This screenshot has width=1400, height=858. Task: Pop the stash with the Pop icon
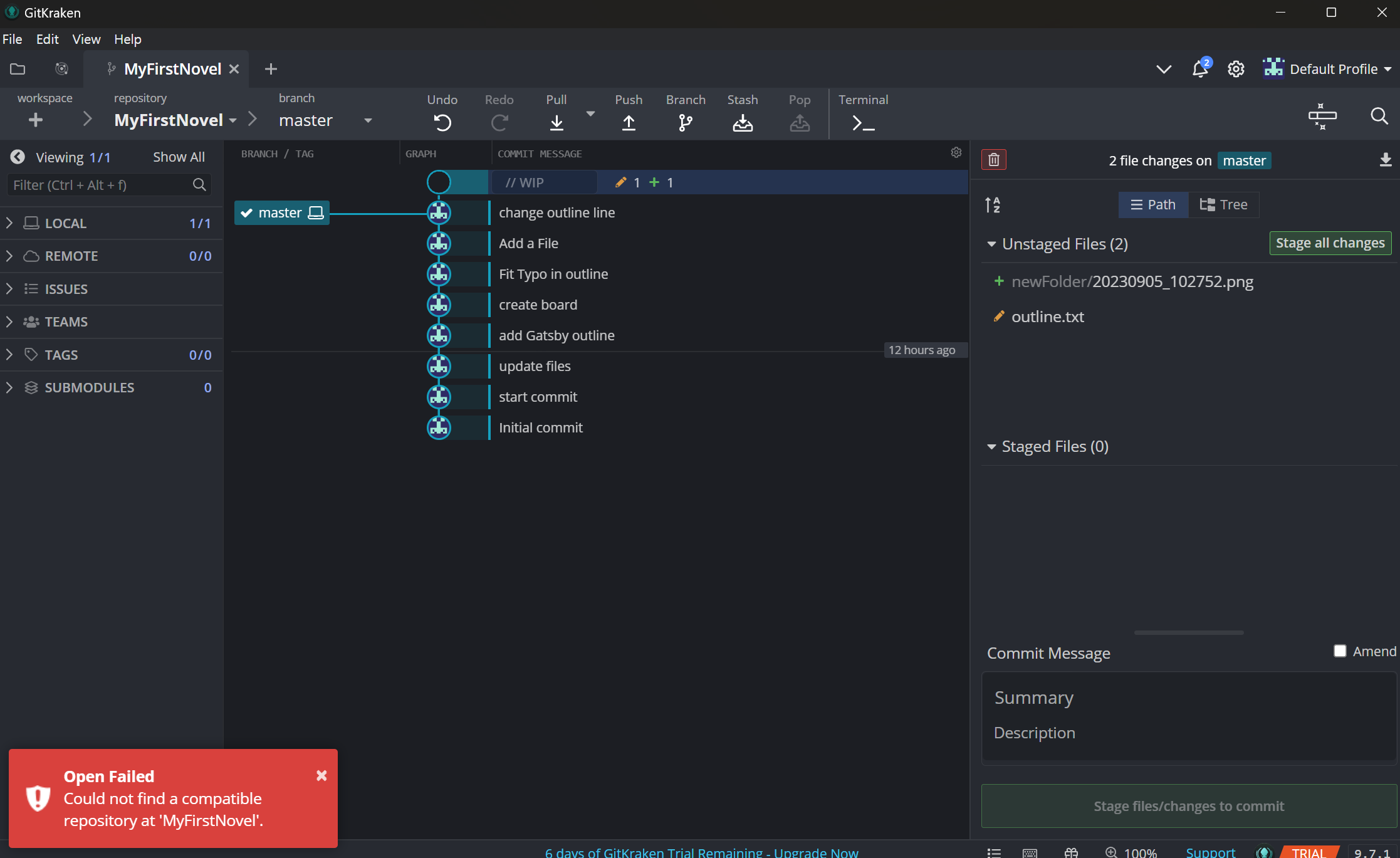(x=800, y=122)
